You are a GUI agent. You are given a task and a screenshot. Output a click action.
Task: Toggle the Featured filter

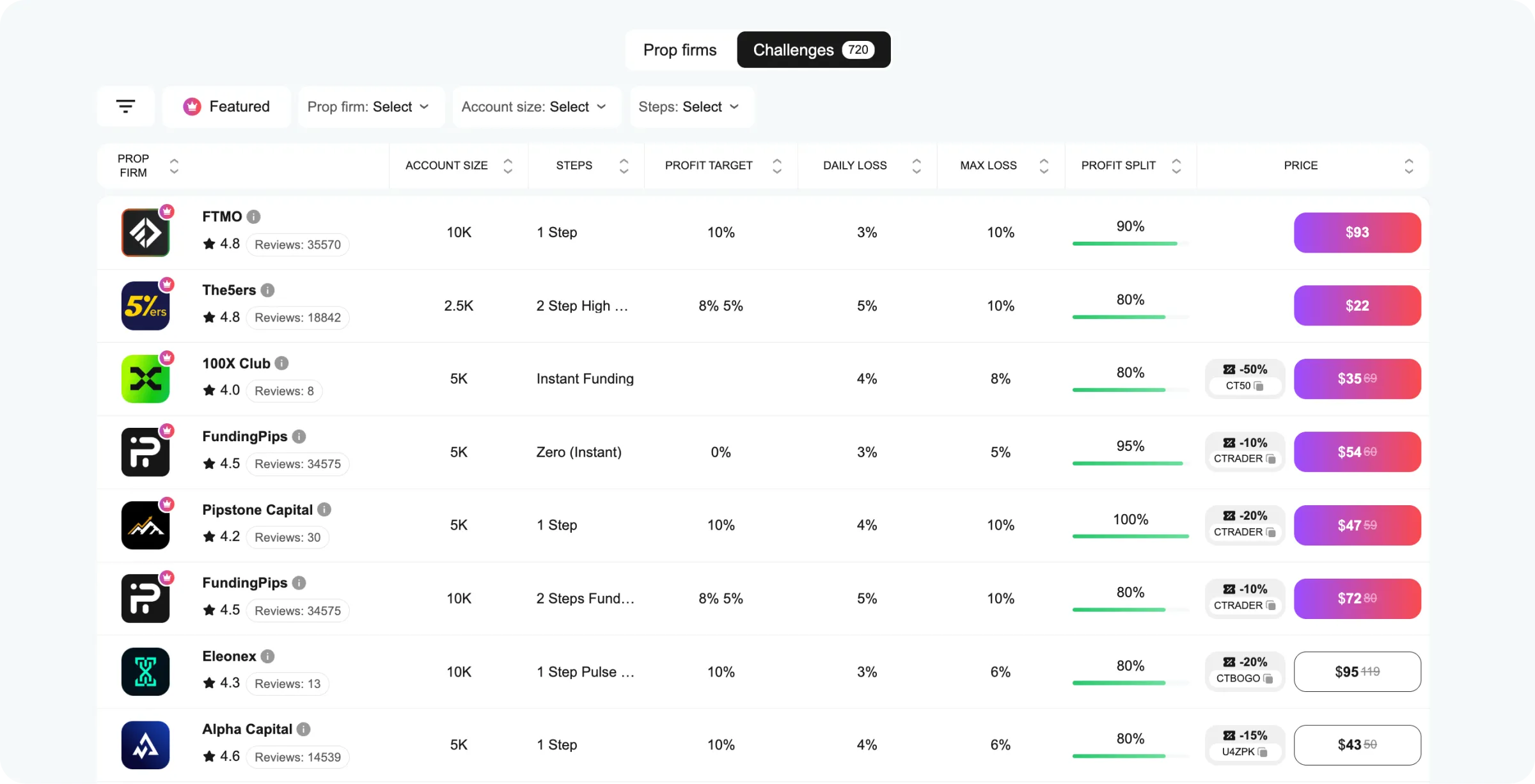tap(226, 107)
